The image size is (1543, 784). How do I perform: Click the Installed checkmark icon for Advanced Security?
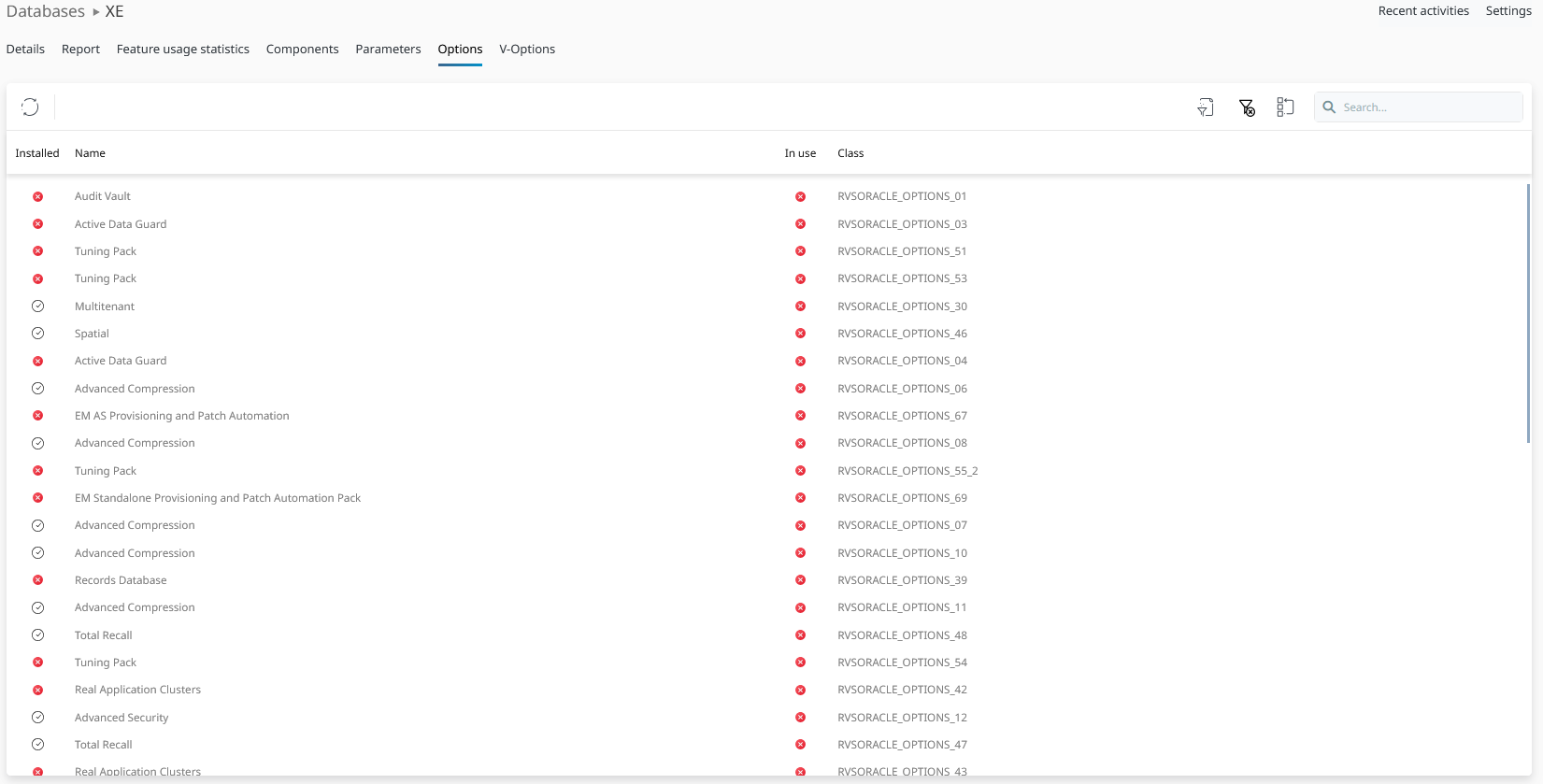click(38, 718)
